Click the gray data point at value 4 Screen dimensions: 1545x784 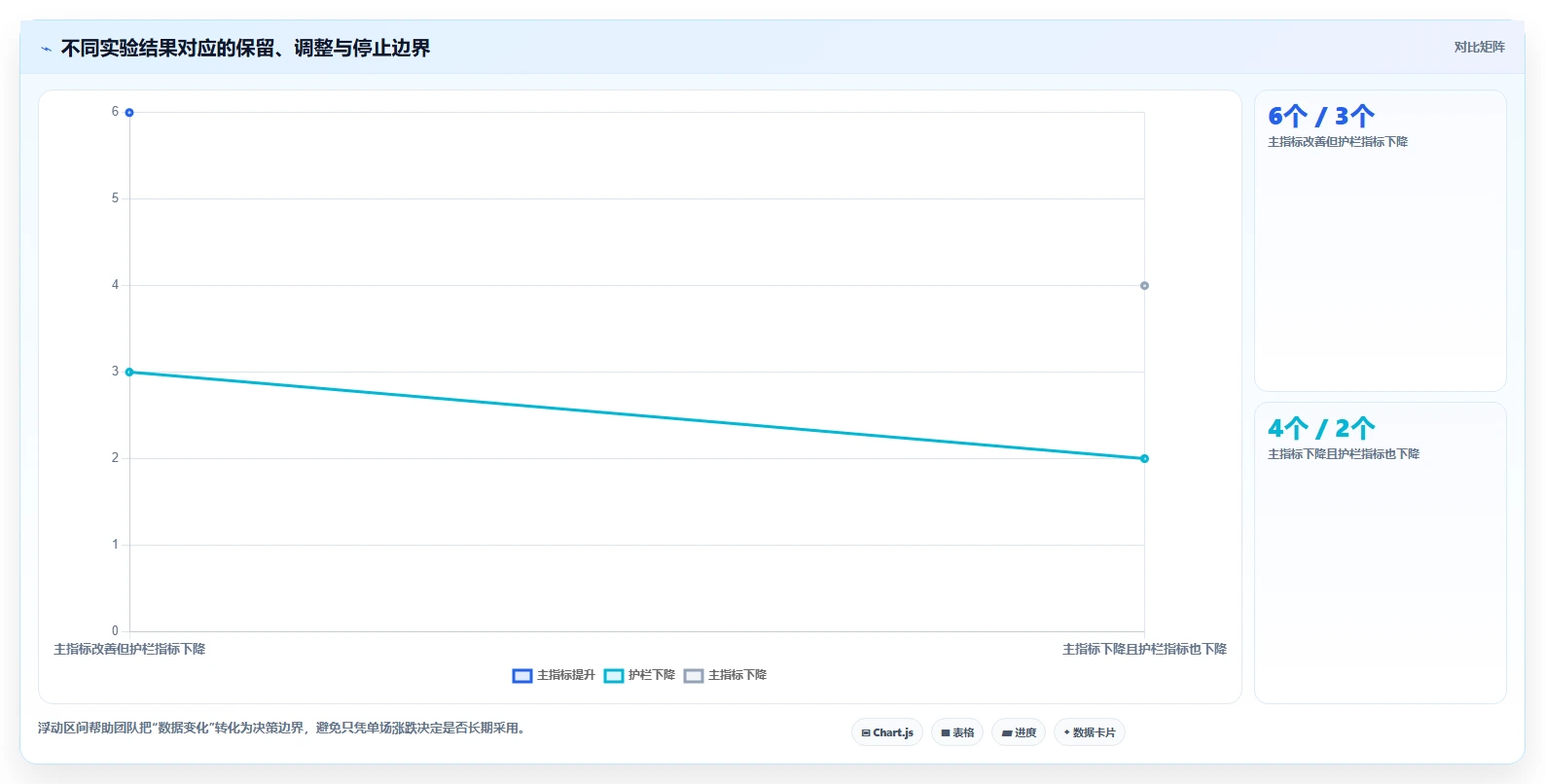pyautogui.click(x=1144, y=286)
